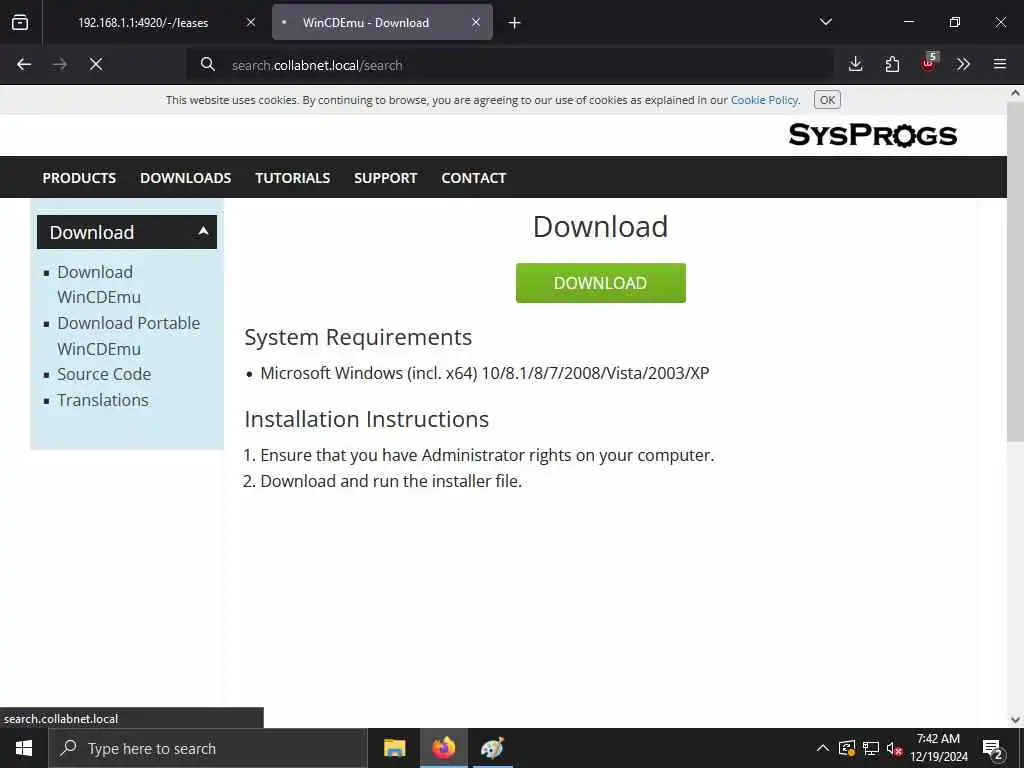The height and width of the screenshot is (768, 1024).
Task: Go back to the previous page
Action: coord(24,64)
